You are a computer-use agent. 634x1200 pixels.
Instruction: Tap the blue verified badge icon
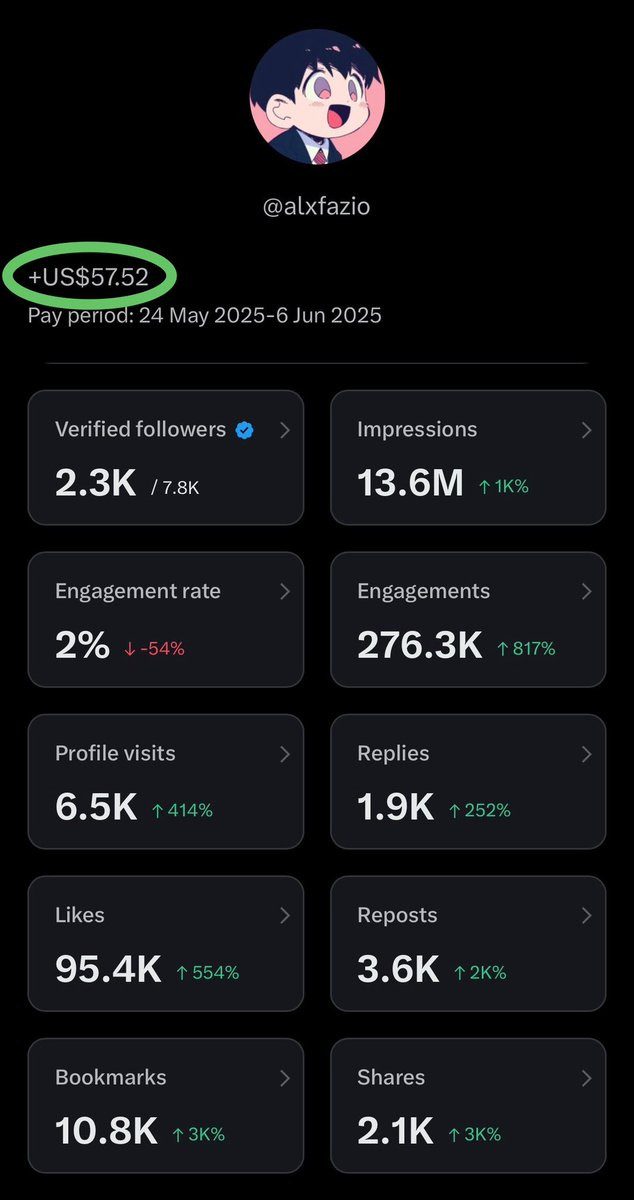point(244,430)
